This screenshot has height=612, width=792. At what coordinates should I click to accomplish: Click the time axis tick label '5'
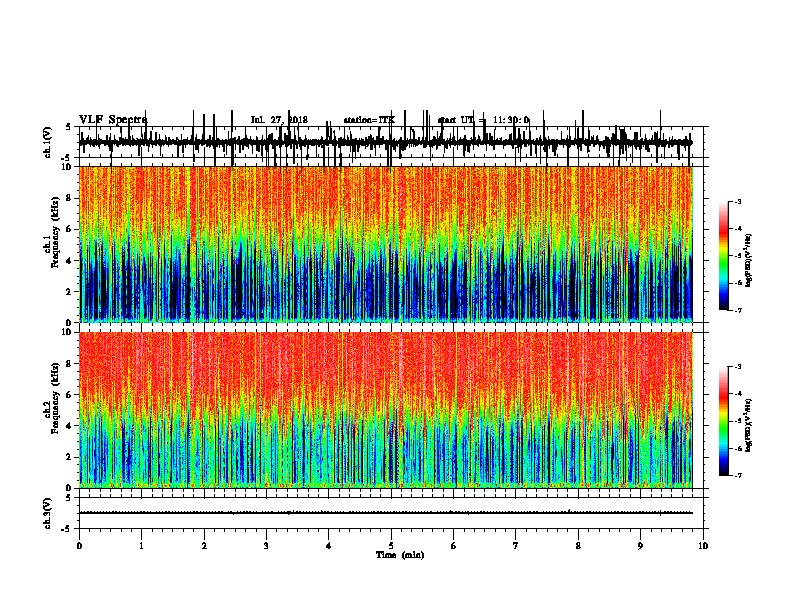(391, 545)
